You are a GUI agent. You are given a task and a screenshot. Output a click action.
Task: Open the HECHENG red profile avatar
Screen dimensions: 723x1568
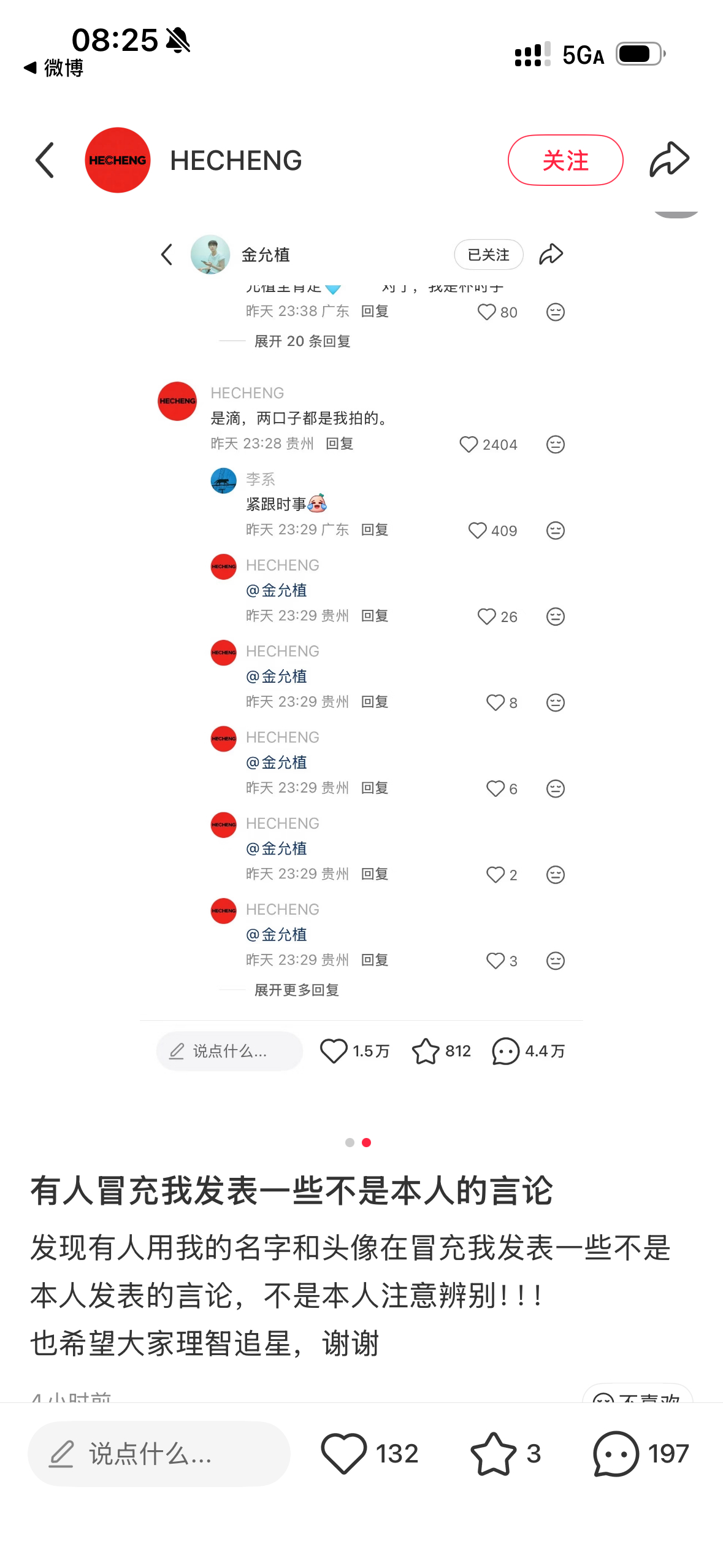(x=118, y=160)
